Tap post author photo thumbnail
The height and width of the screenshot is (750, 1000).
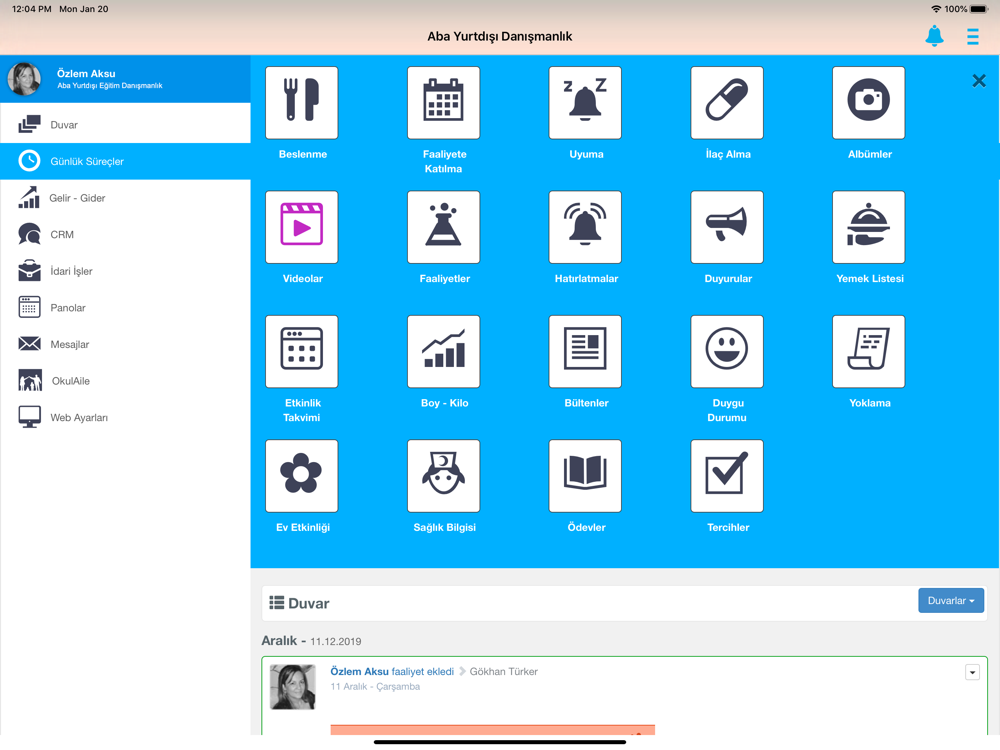tap(293, 687)
